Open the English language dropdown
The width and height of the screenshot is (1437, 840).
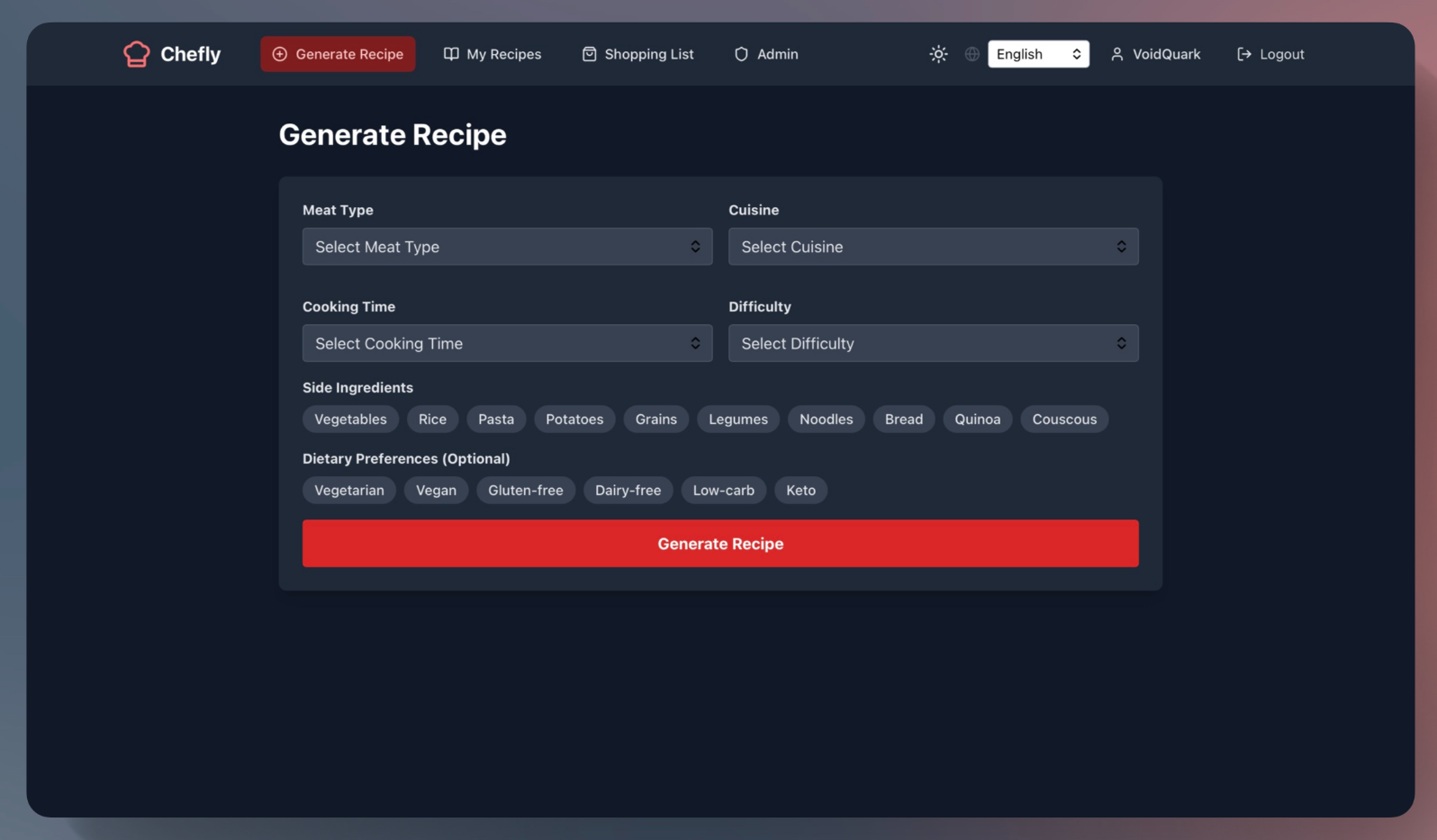pos(1038,54)
